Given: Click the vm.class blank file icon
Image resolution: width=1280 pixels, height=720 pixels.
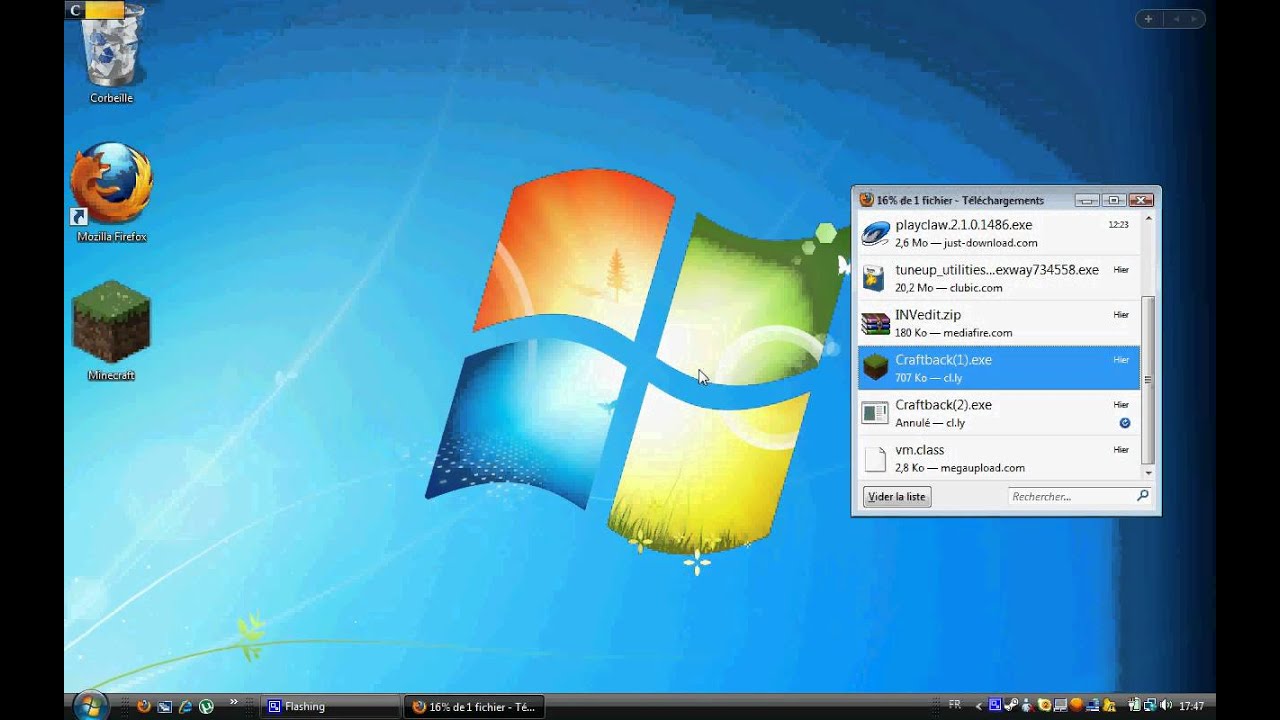Looking at the screenshot, I should (x=875, y=459).
